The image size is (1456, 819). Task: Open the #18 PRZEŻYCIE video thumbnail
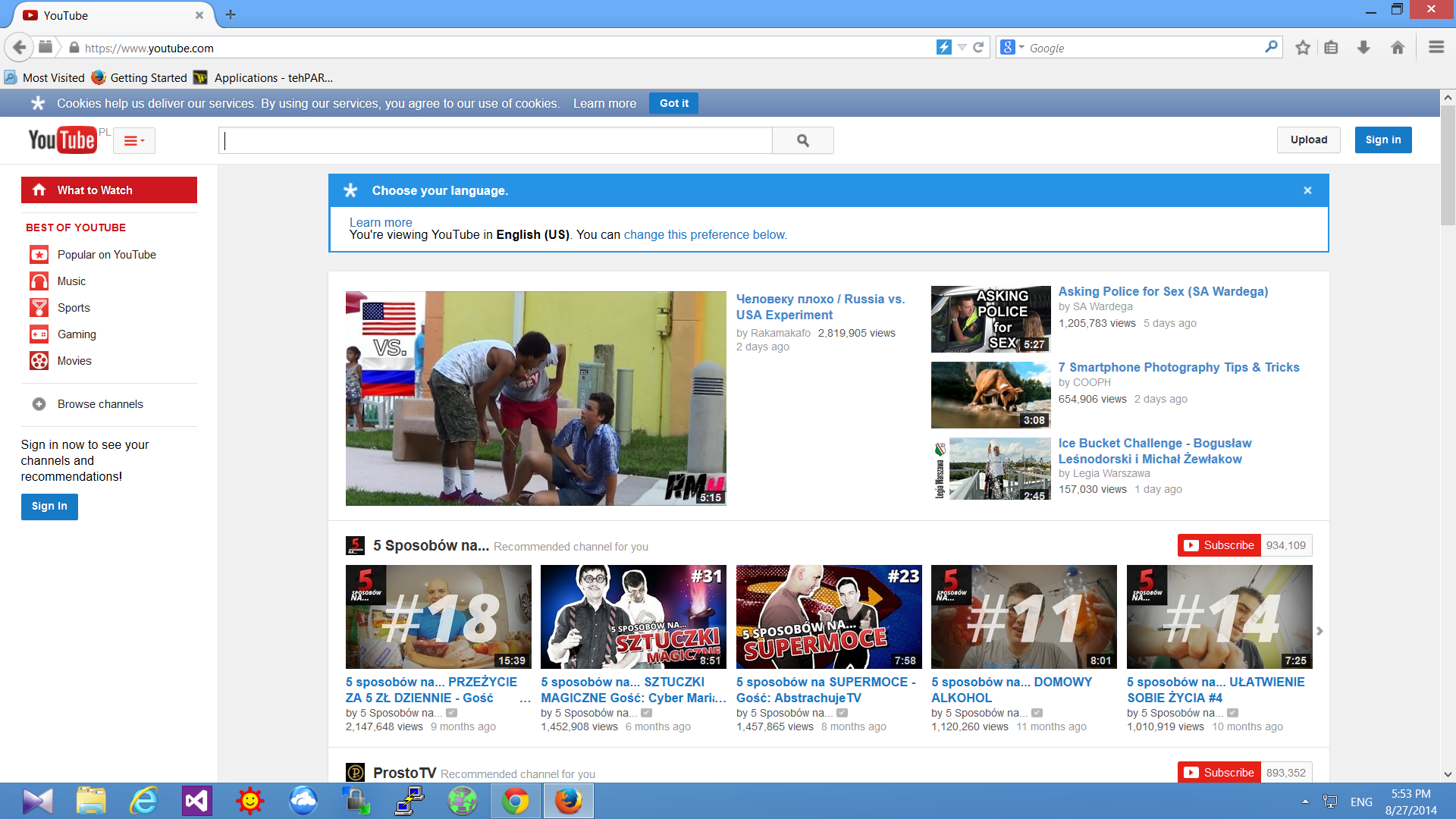[x=438, y=617]
